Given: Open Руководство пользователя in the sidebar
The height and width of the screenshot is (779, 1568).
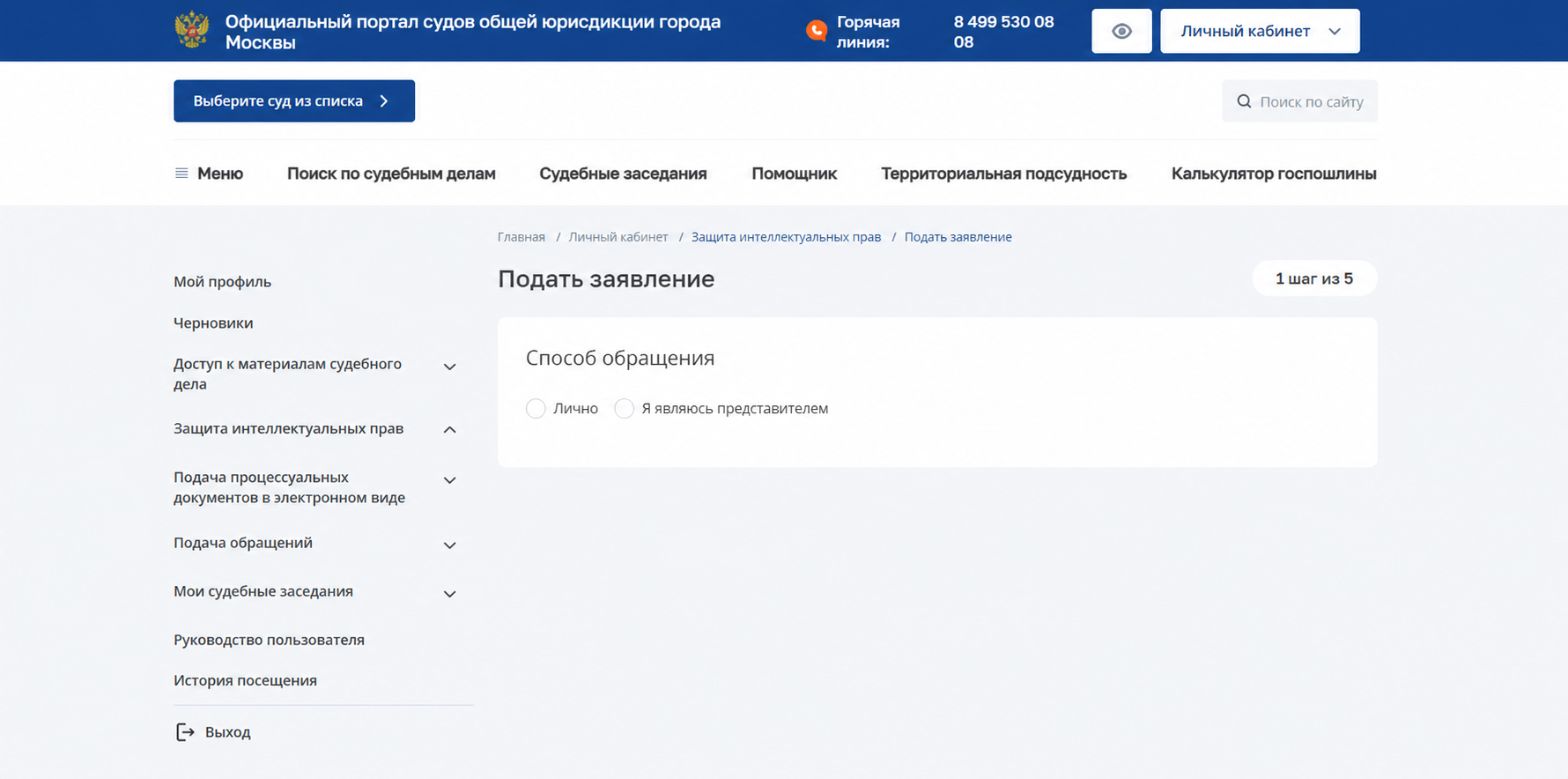Looking at the screenshot, I should coord(269,640).
